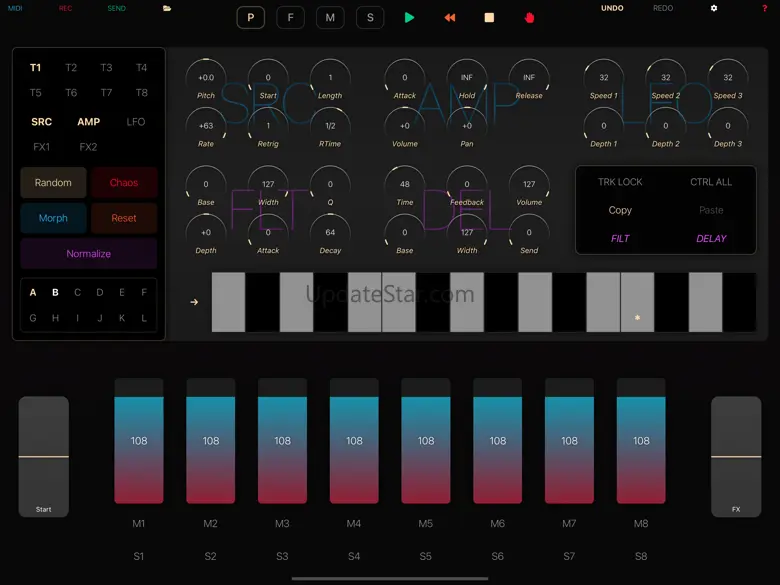
Task: Click the arrow icon beside the step sequencer
Action: click(x=195, y=302)
